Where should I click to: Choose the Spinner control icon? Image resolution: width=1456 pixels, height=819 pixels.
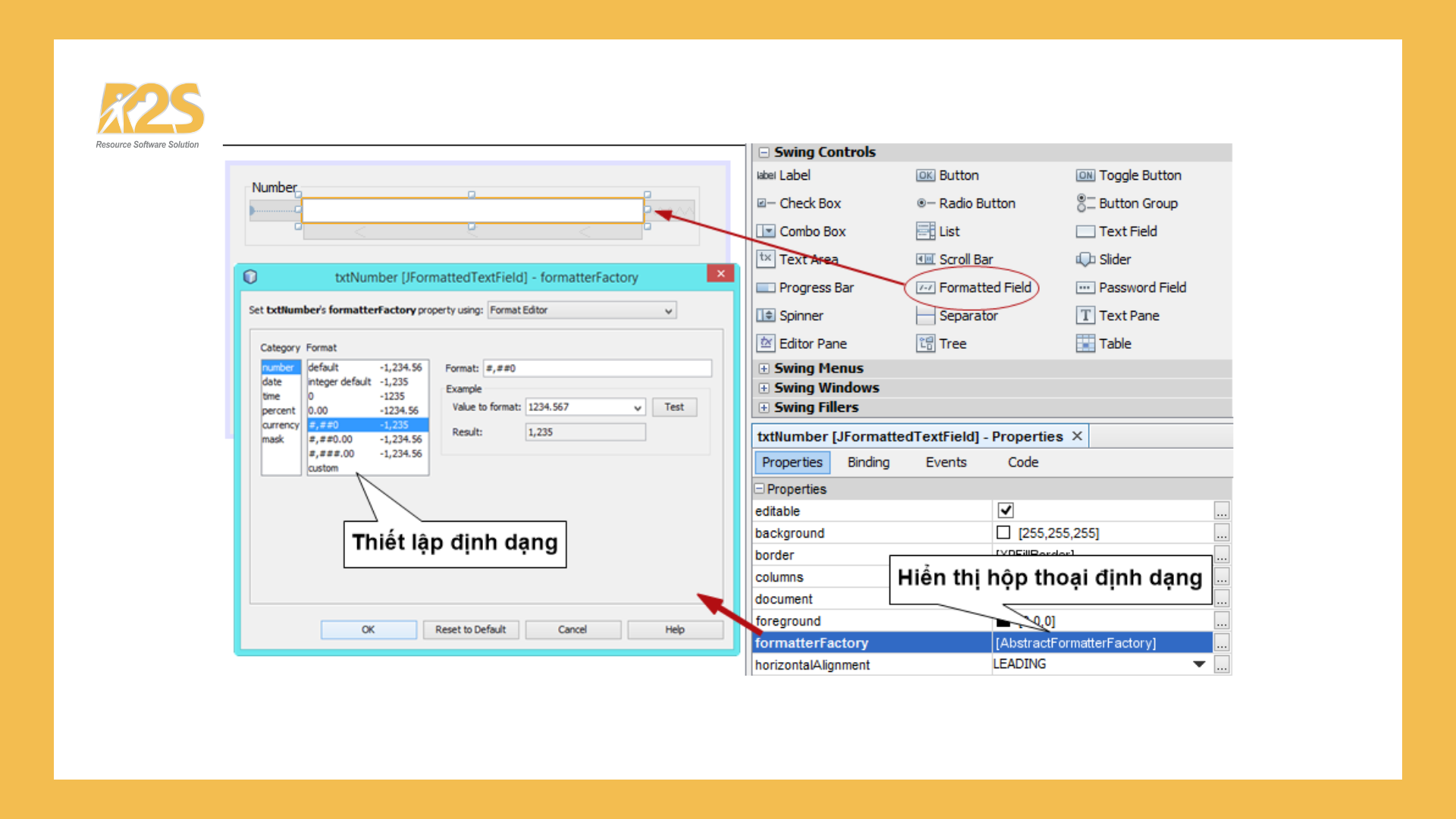coord(766,315)
